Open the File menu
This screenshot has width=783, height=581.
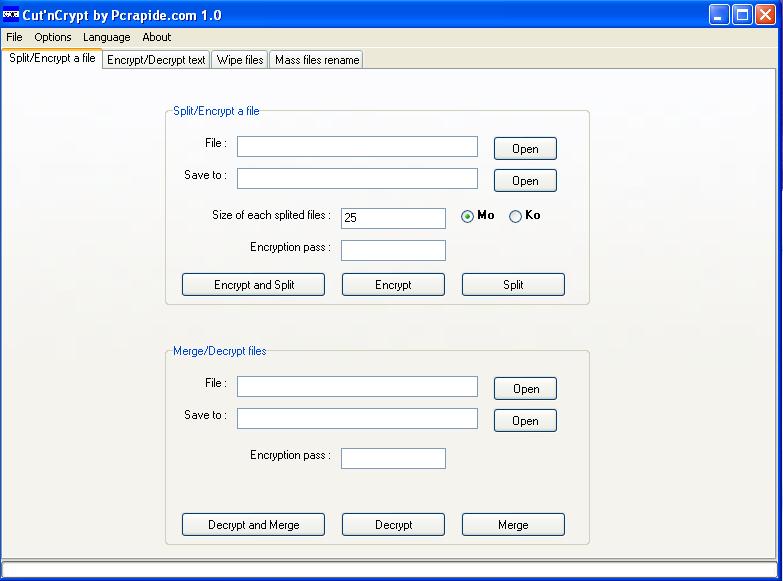coord(14,37)
